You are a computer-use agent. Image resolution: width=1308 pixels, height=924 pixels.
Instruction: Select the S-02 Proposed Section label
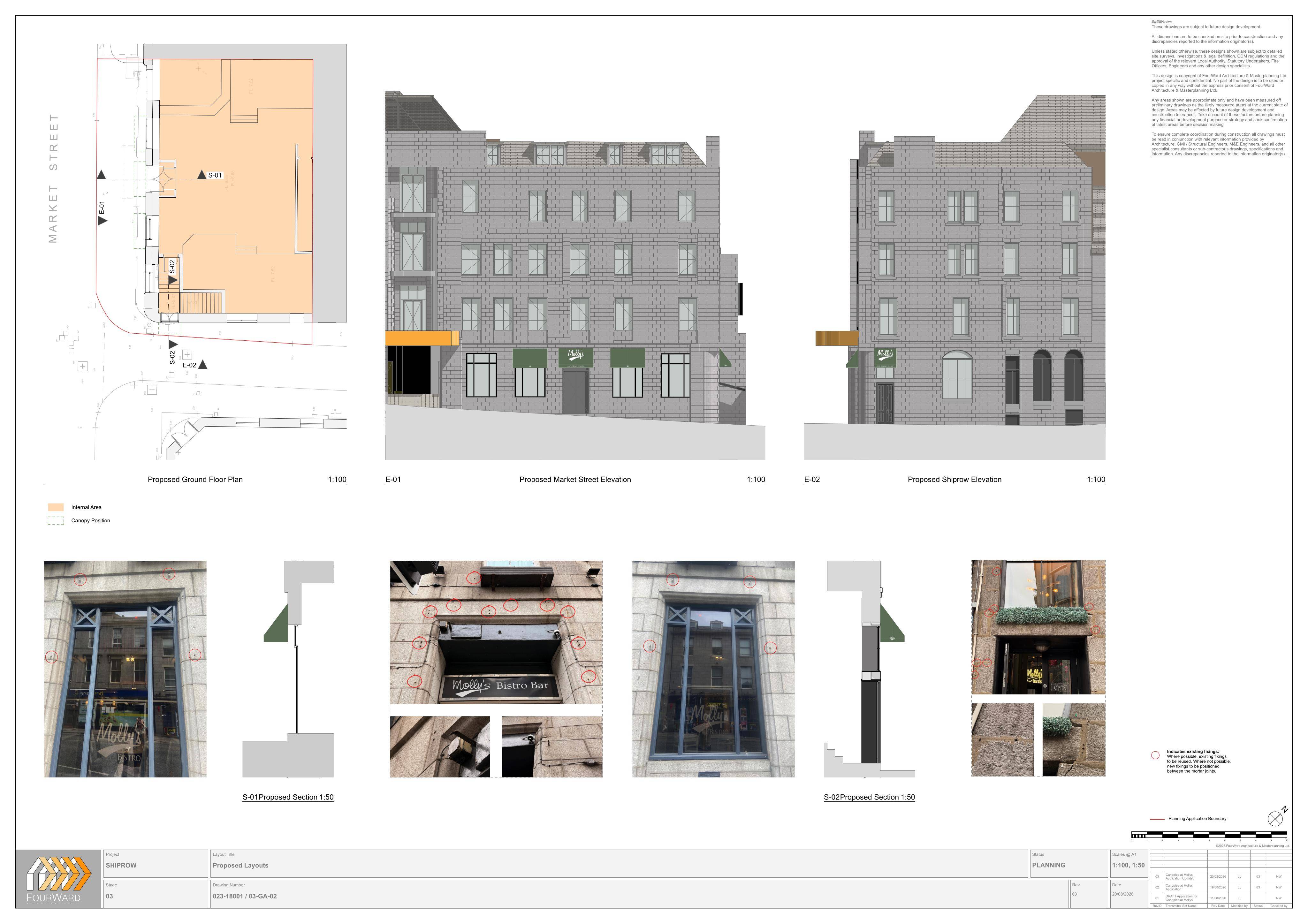(x=869, y=797)
